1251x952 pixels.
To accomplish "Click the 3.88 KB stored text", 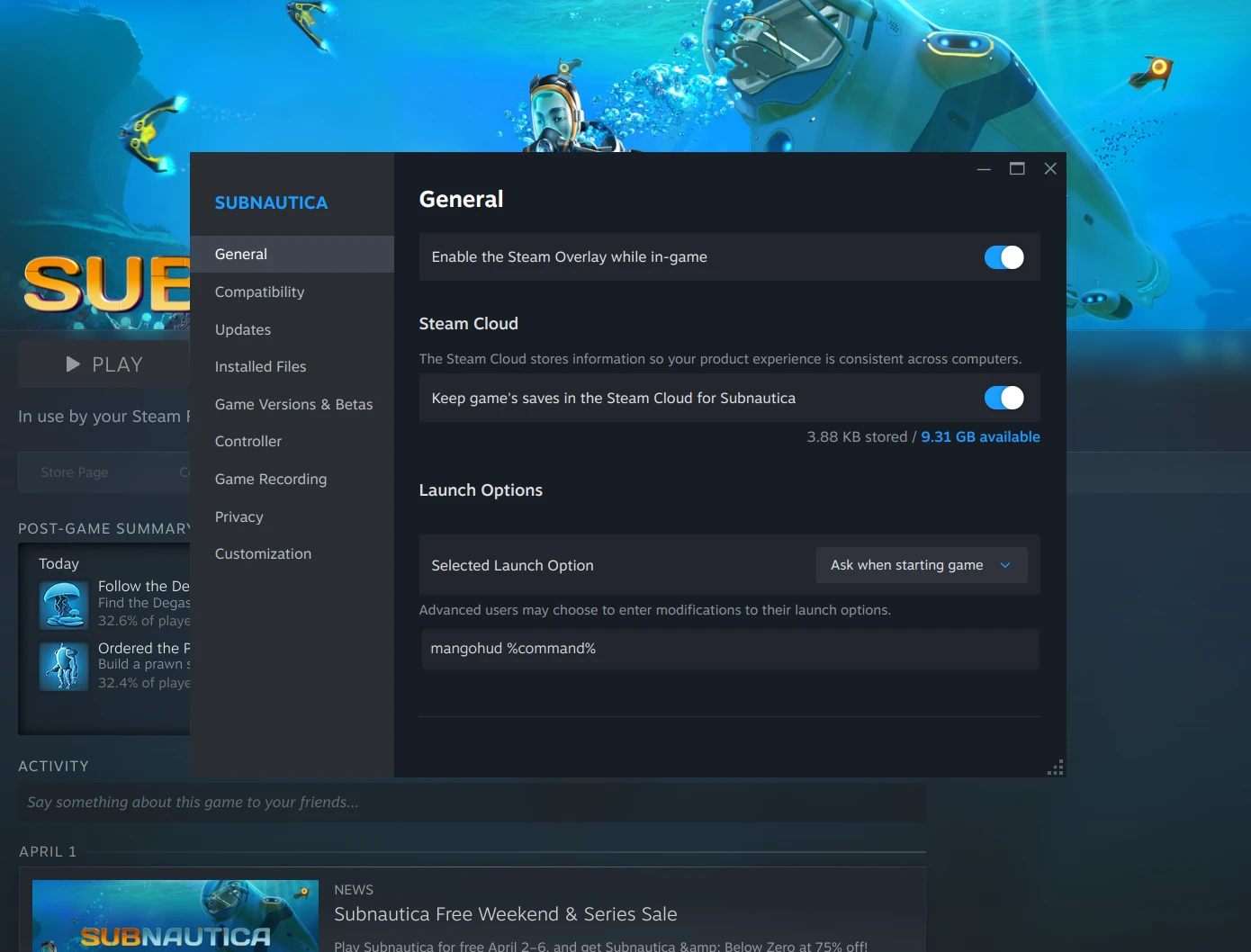I will pyautogui.click(x=857, y=436).
